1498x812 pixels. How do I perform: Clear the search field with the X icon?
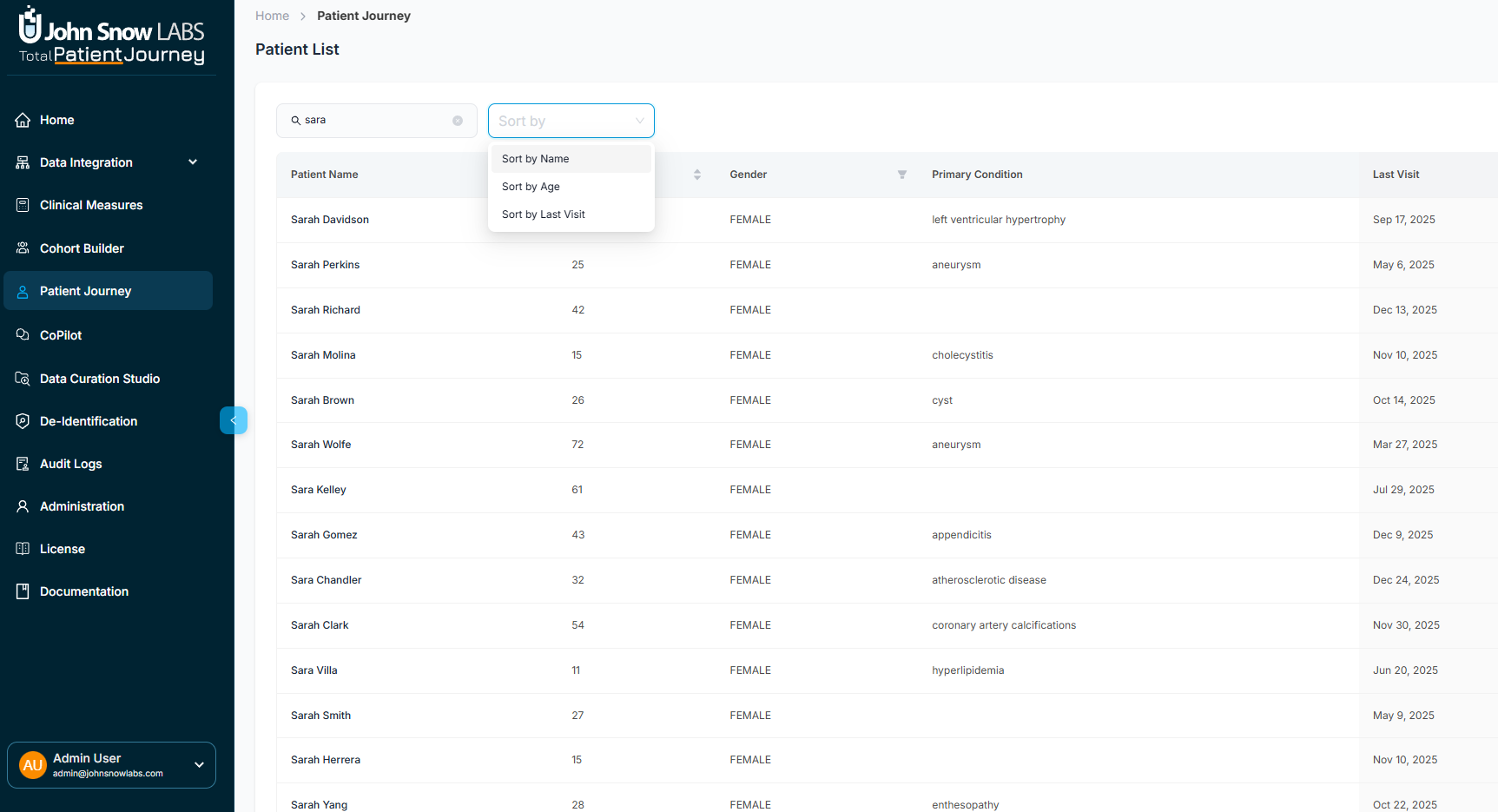tap(458, 121)
